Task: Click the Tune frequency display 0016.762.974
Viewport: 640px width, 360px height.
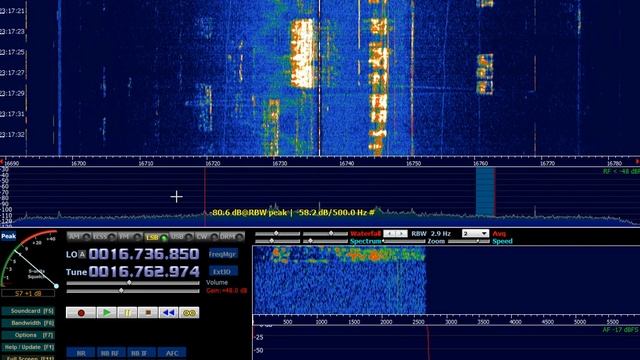Action: (x=144, y=271)
